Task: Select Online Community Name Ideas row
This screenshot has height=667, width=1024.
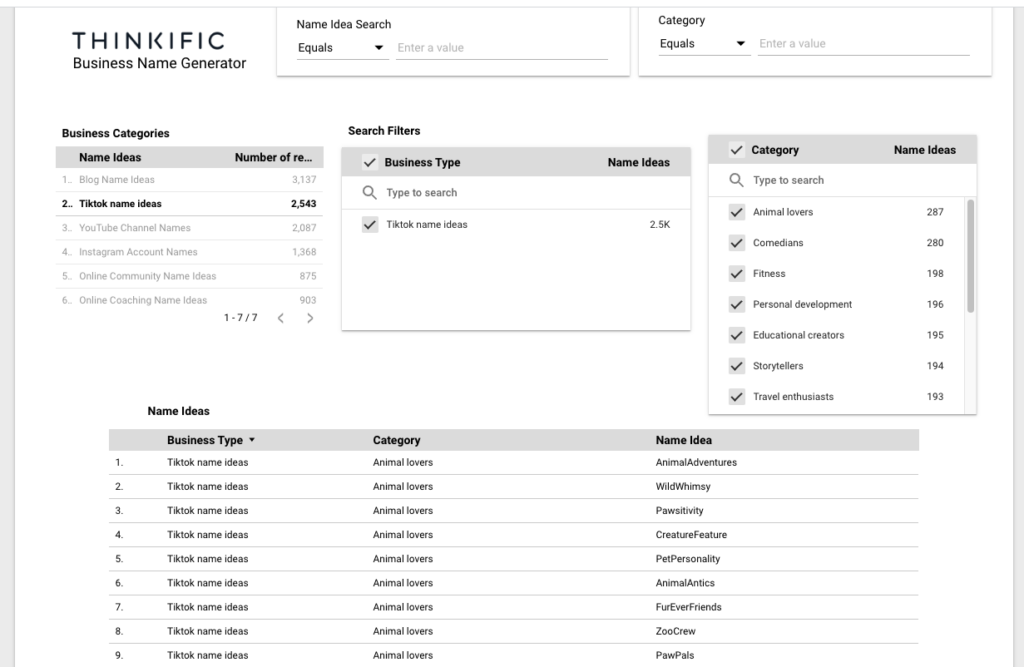Action: point(189,276)
